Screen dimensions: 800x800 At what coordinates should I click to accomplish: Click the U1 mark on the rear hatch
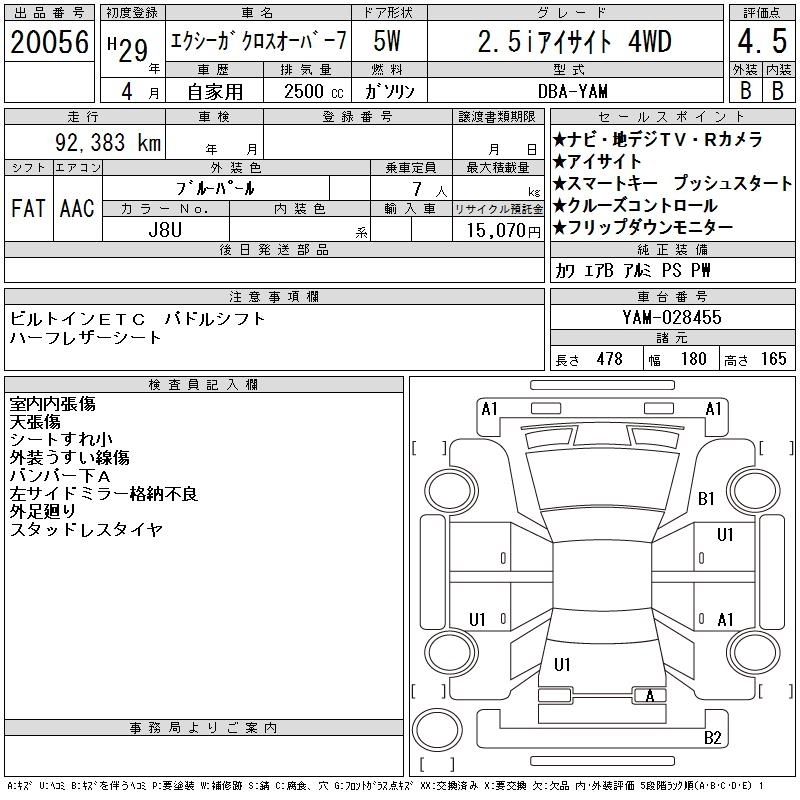[x=562, y=664]
